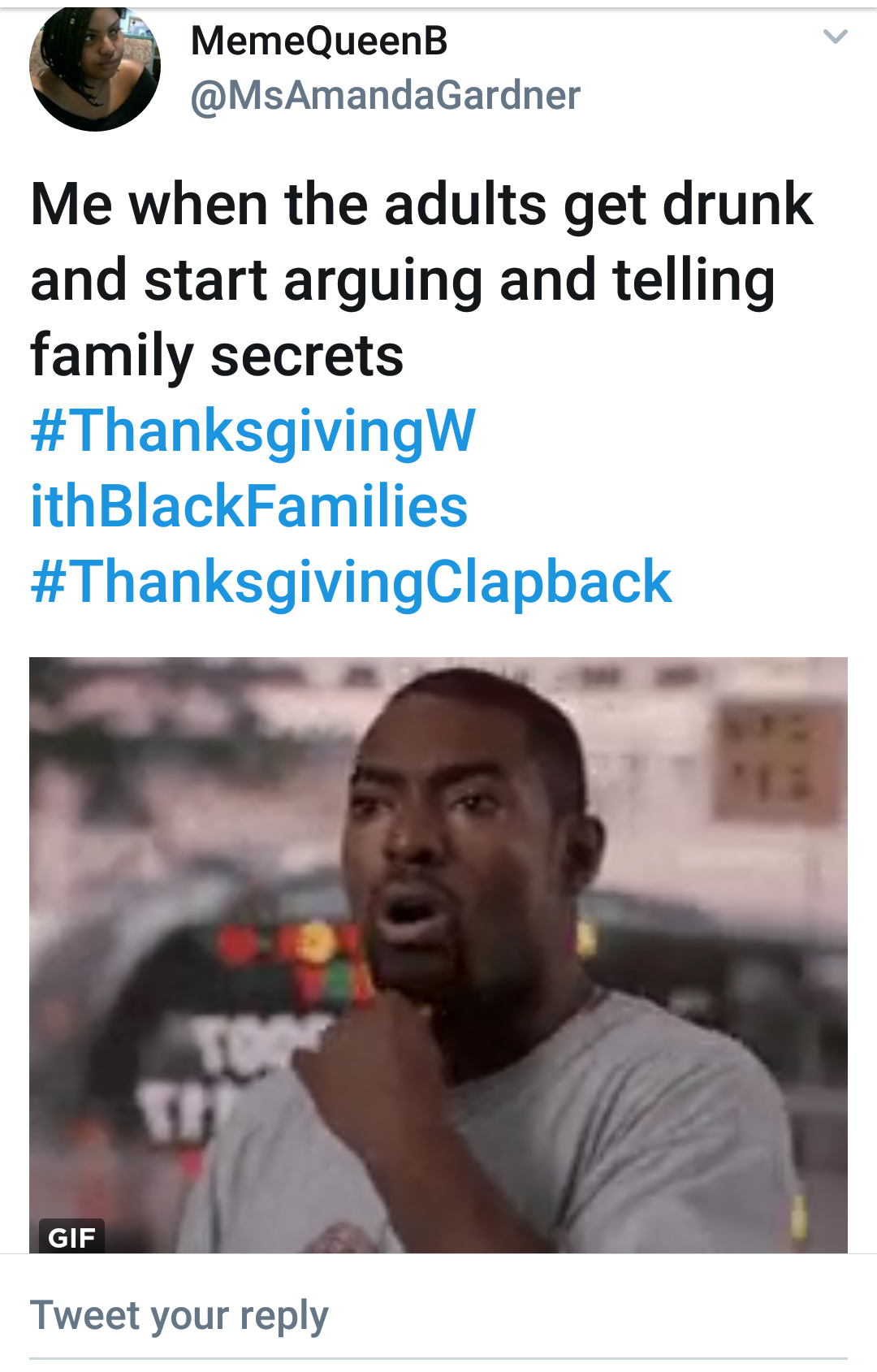The width and height of the screenshot is (877, 1372).
Task: Click the blurred sign in the GIF's top right
Action: [x=775, y=755]
